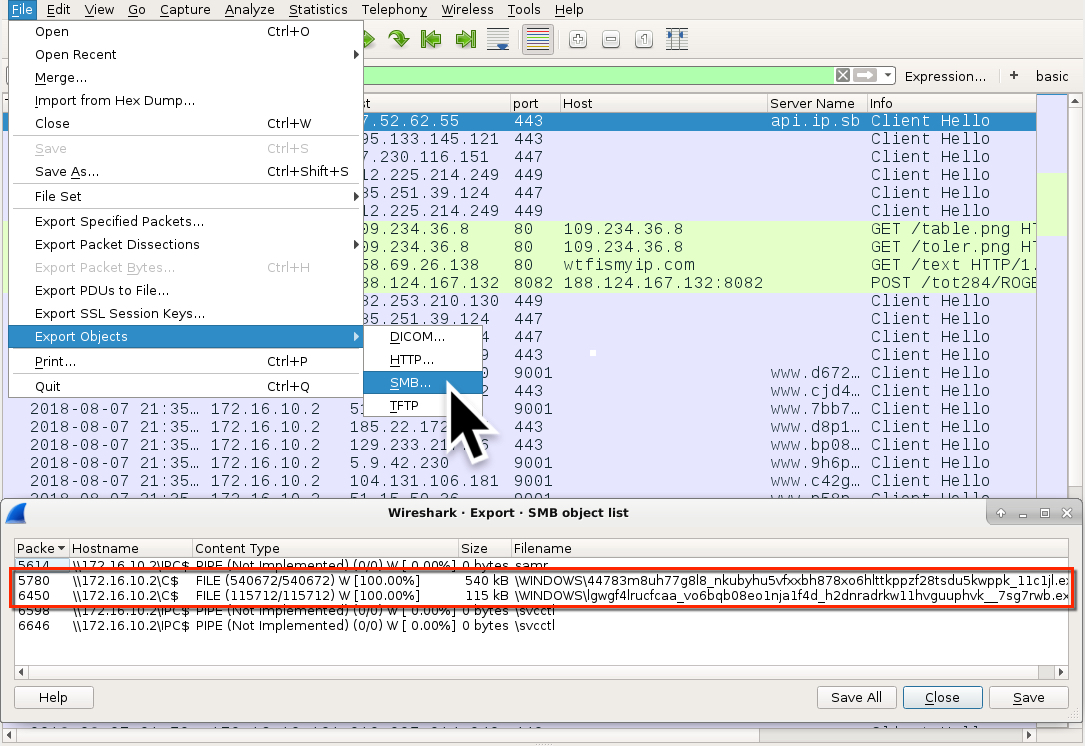Open the Go menu
1085x746 pixels.
(137, 10)
